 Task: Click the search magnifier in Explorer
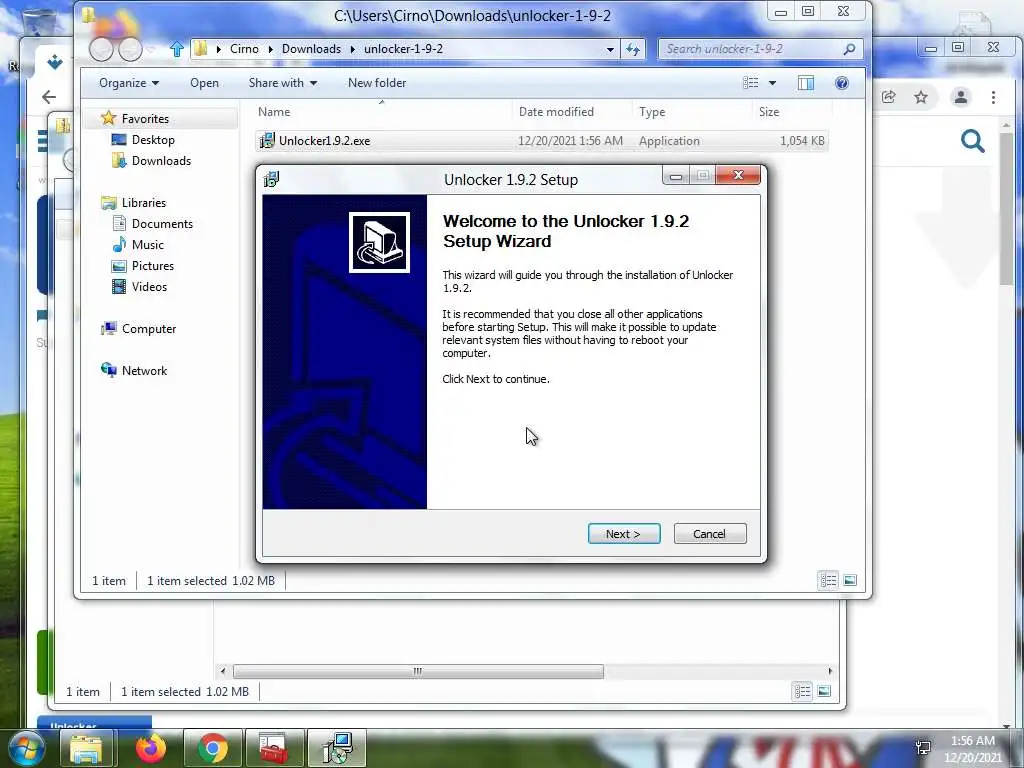click(850, 49)
